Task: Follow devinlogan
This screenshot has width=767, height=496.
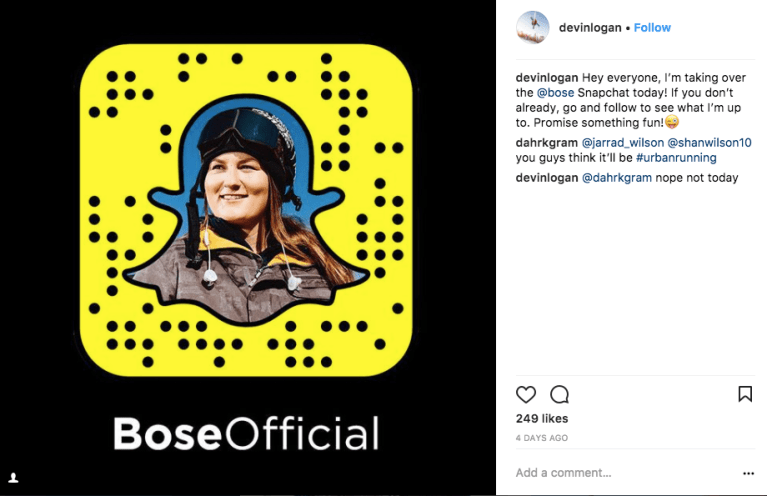Action: (652, 28)
